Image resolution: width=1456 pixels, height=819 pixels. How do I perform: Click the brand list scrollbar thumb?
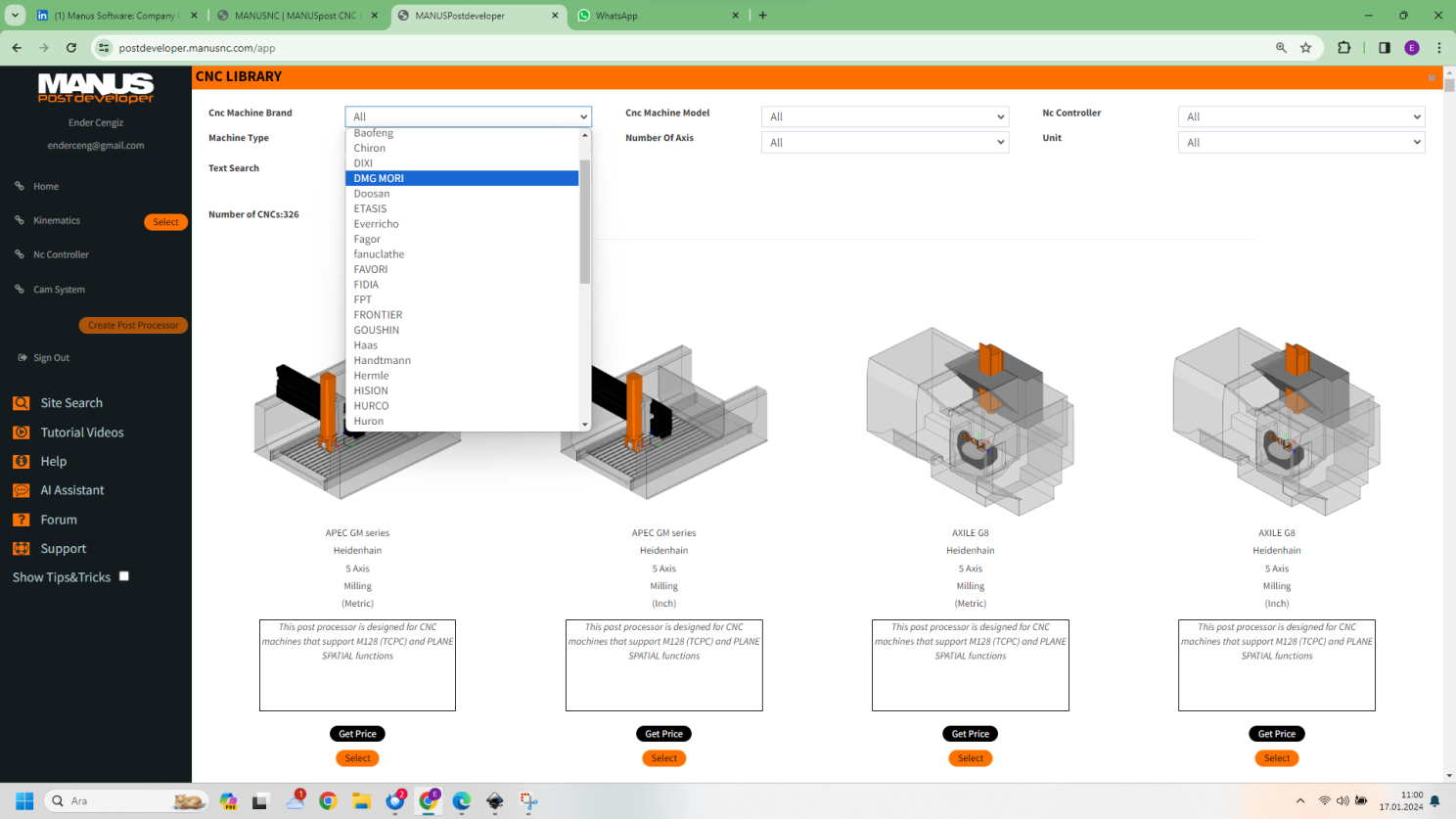585,220
